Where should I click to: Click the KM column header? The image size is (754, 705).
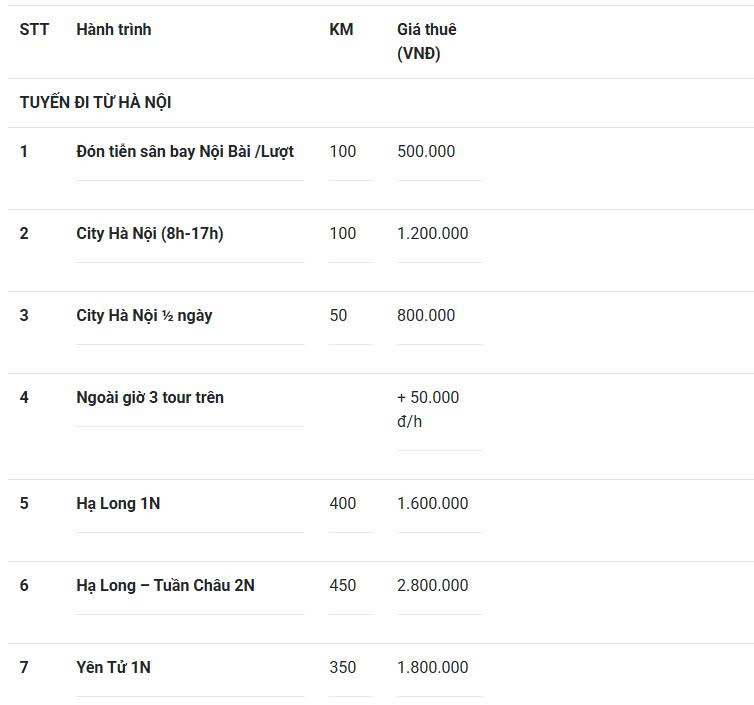pyautogui.click(x=341, y=30)
